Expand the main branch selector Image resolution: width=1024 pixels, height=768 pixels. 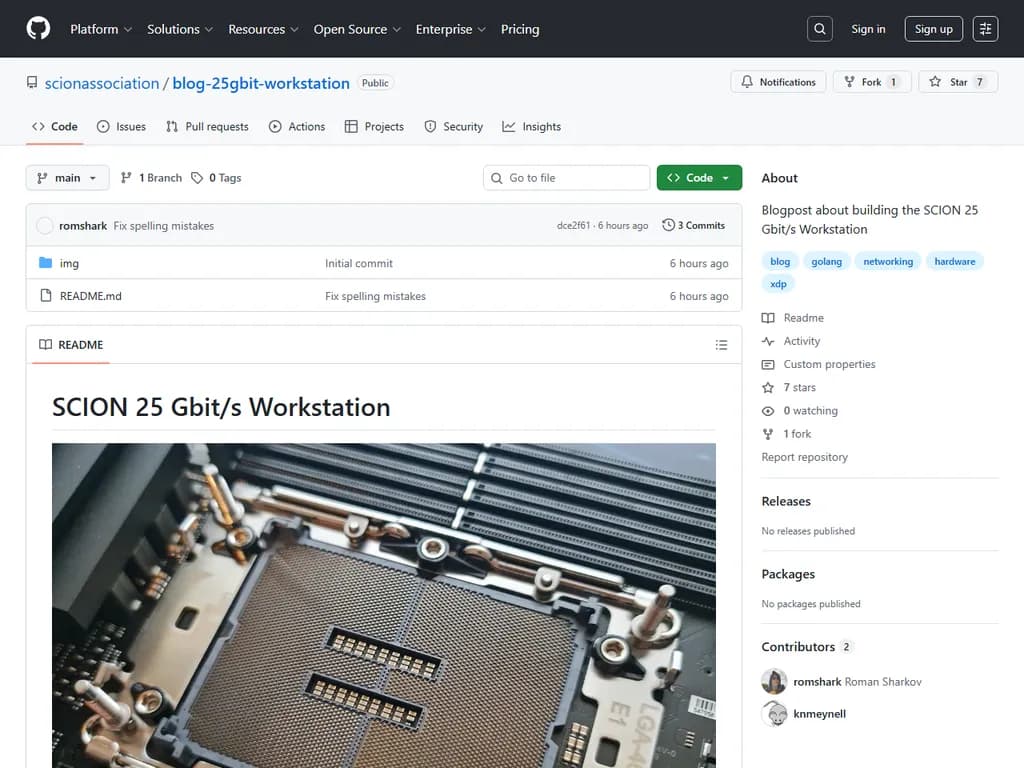tap(67, 177)
